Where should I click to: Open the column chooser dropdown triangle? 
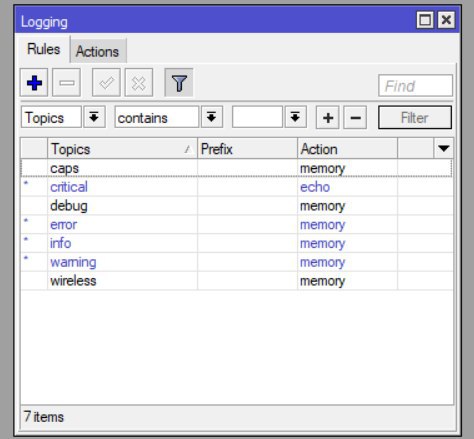click(x=443, y=148)
